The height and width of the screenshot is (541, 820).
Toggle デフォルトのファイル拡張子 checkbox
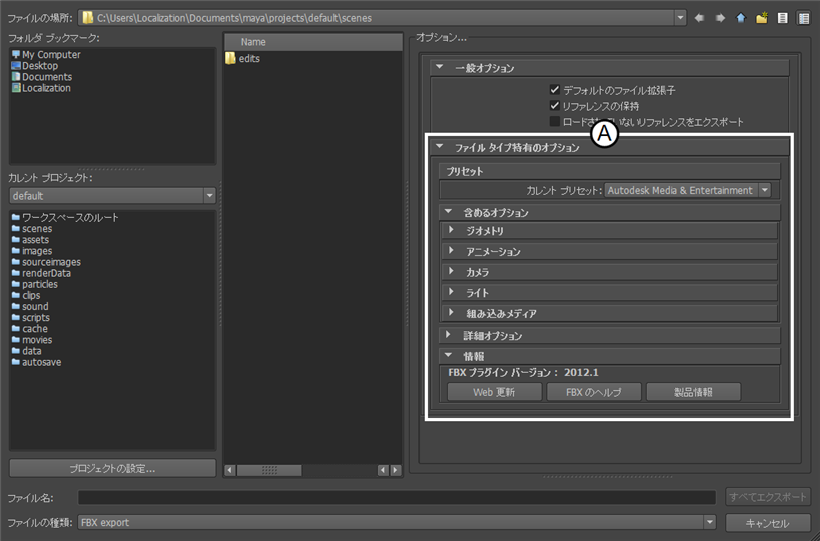pos(555,90)
